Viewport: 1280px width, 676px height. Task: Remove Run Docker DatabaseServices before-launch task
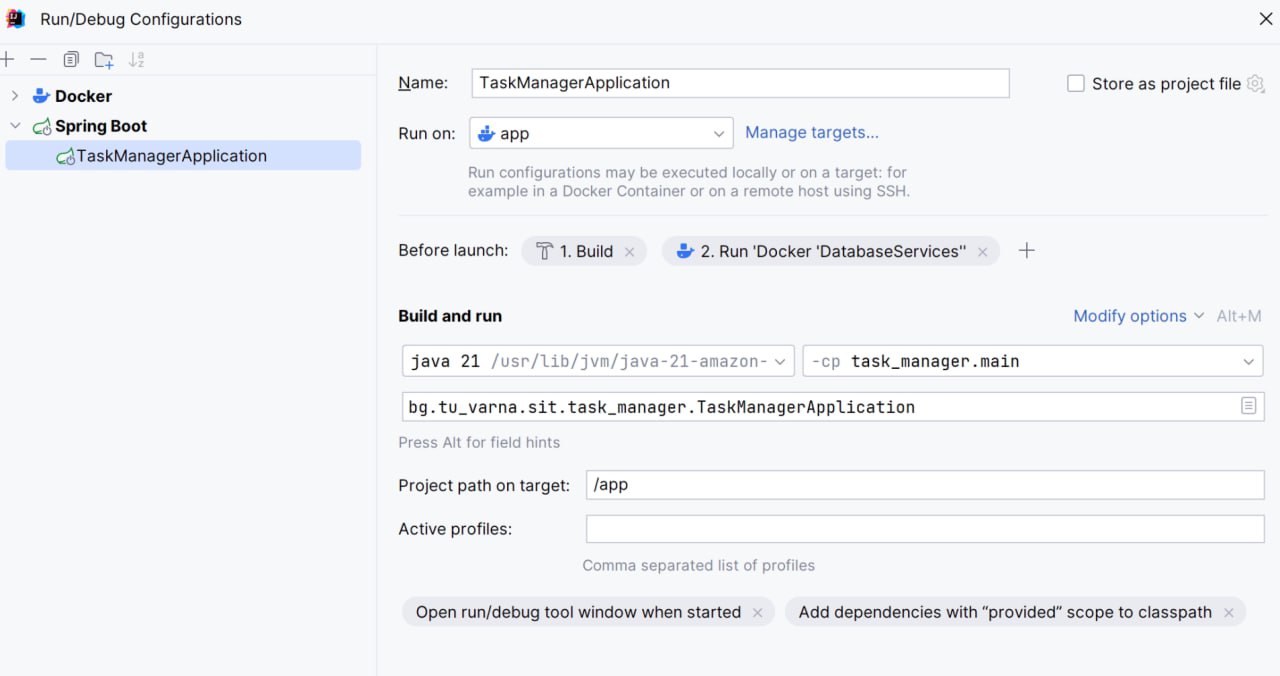click(x=982, y=252)
